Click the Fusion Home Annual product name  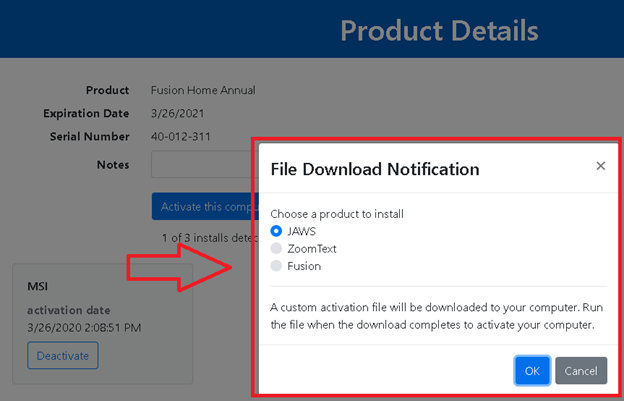pos(203,90)
